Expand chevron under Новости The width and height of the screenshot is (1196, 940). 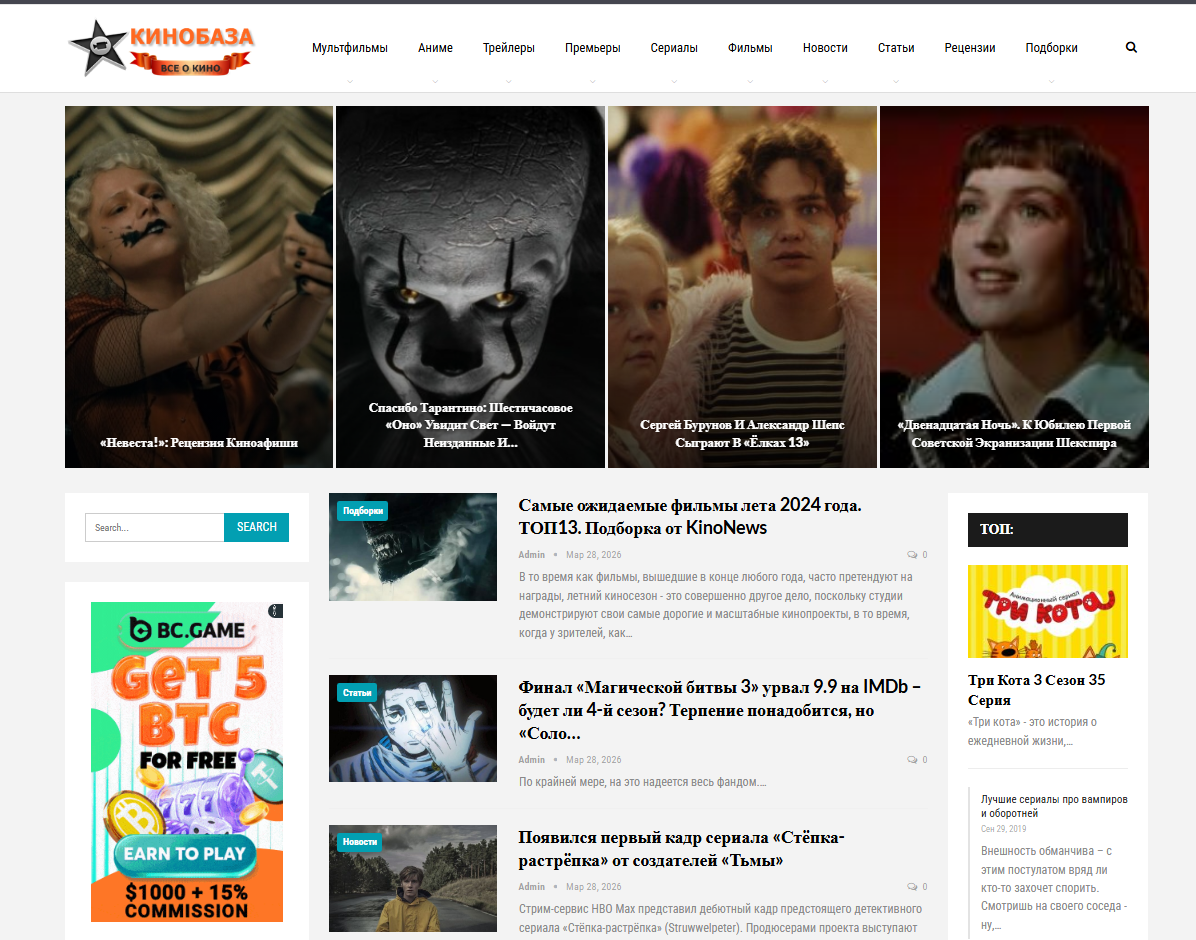825,81
